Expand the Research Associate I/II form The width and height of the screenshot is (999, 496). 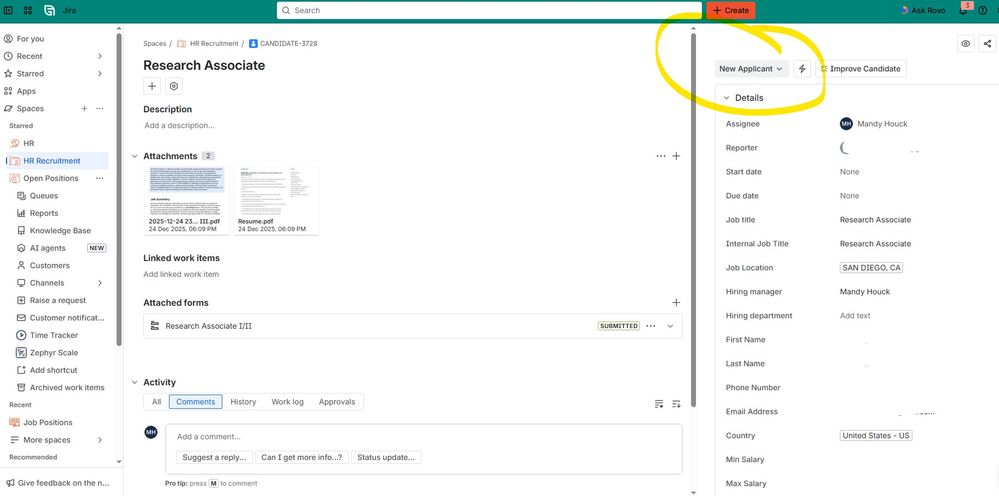pyautogui.click(x=670, y=326)
